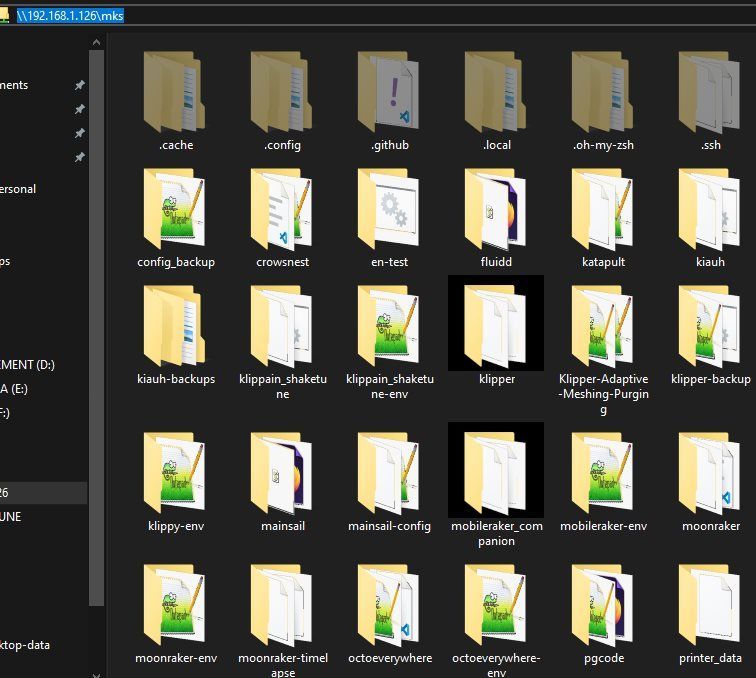Open the printer_data folder icon
Image resolution: width=756 pixels, height=678 pixels.
710,605
